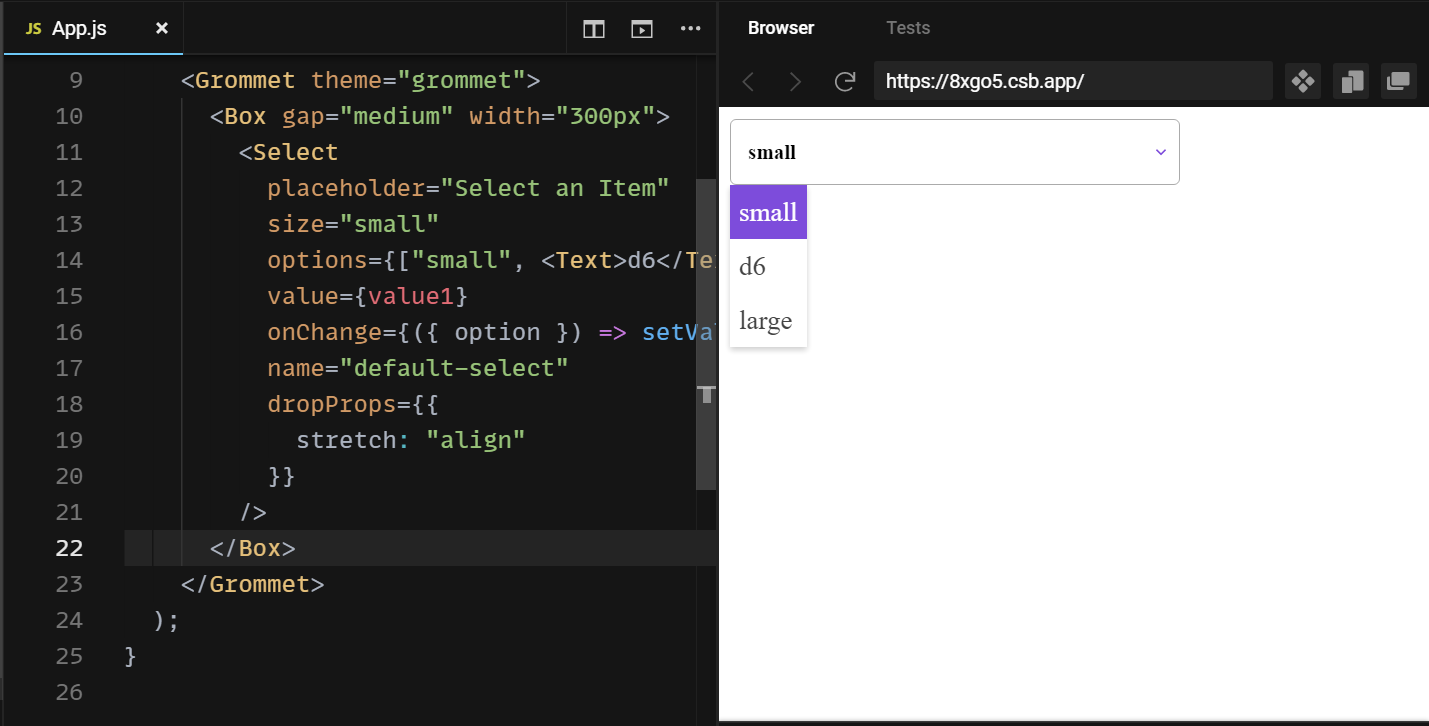Image resolution: width=1429 pixels, height=726 pixels.
Task: Close the App.js editor tab
Action: (161, 29)
